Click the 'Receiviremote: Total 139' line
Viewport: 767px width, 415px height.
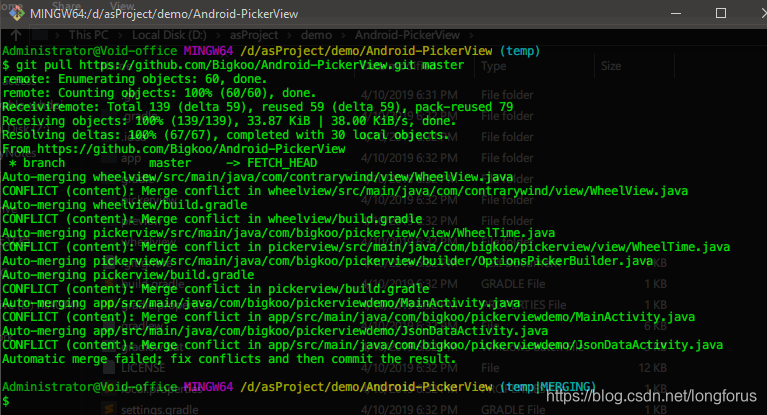click(x=258, y=107)
